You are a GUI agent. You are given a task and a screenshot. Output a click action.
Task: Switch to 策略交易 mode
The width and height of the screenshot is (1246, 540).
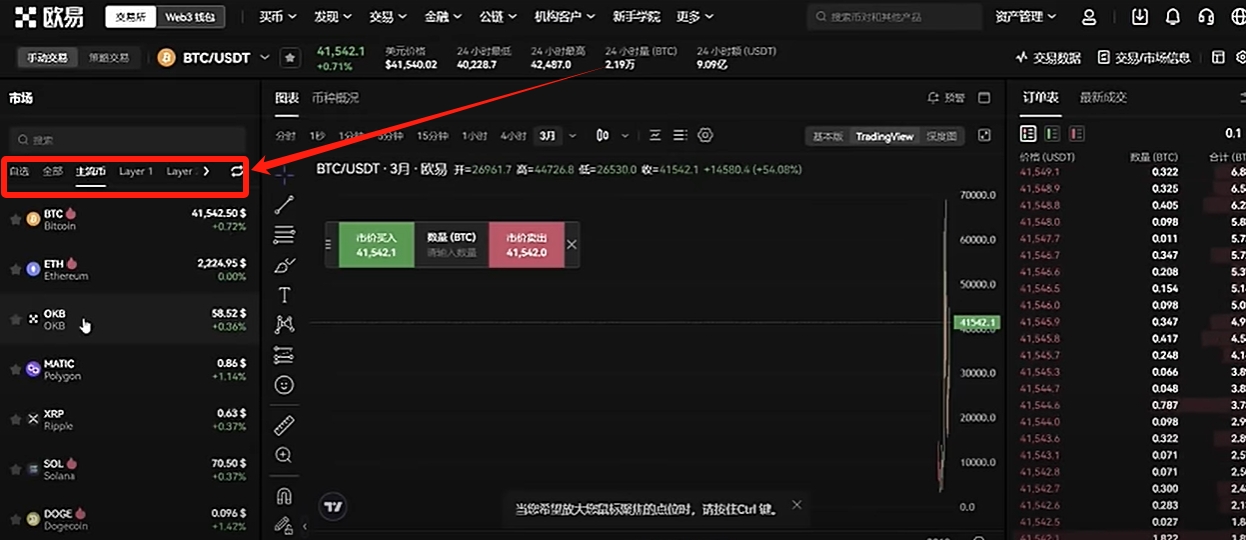pos(109,58)
